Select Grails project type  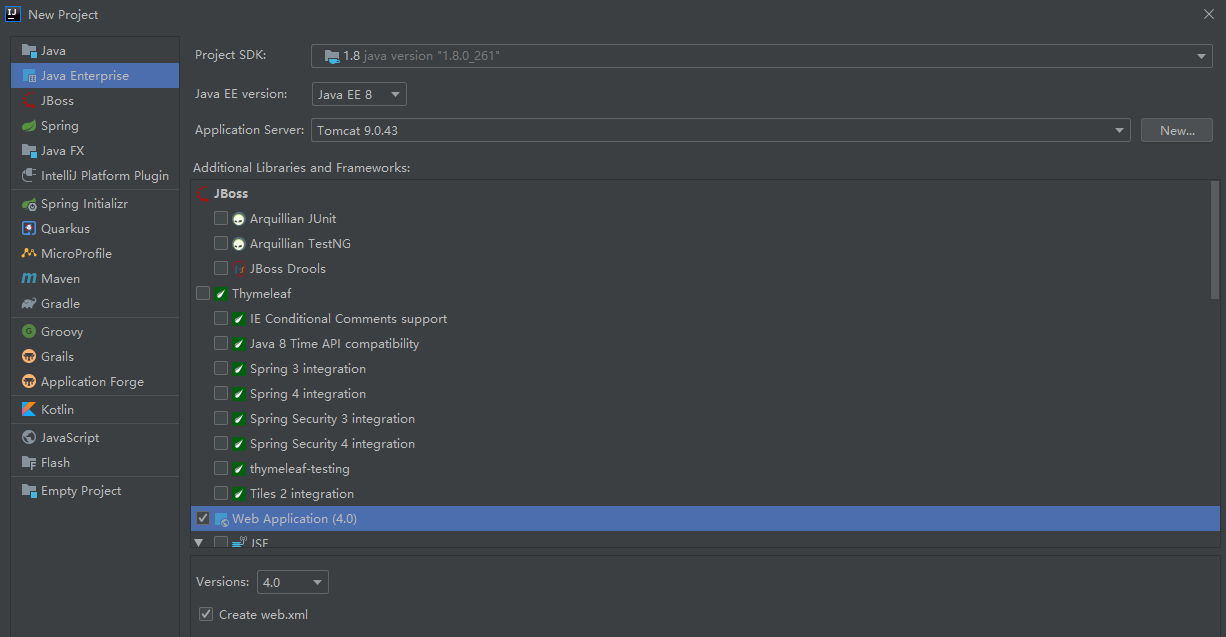(95, 356)
